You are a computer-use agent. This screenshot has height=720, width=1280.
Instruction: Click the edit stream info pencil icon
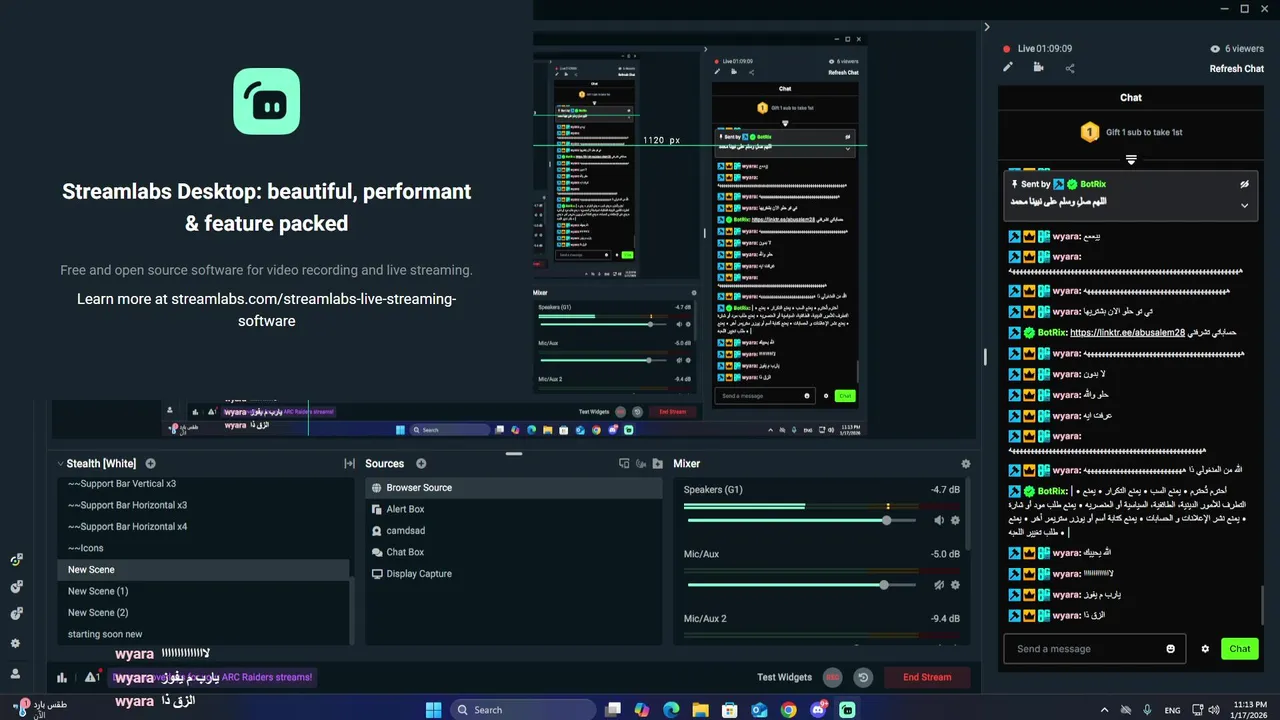[1008, 68]
